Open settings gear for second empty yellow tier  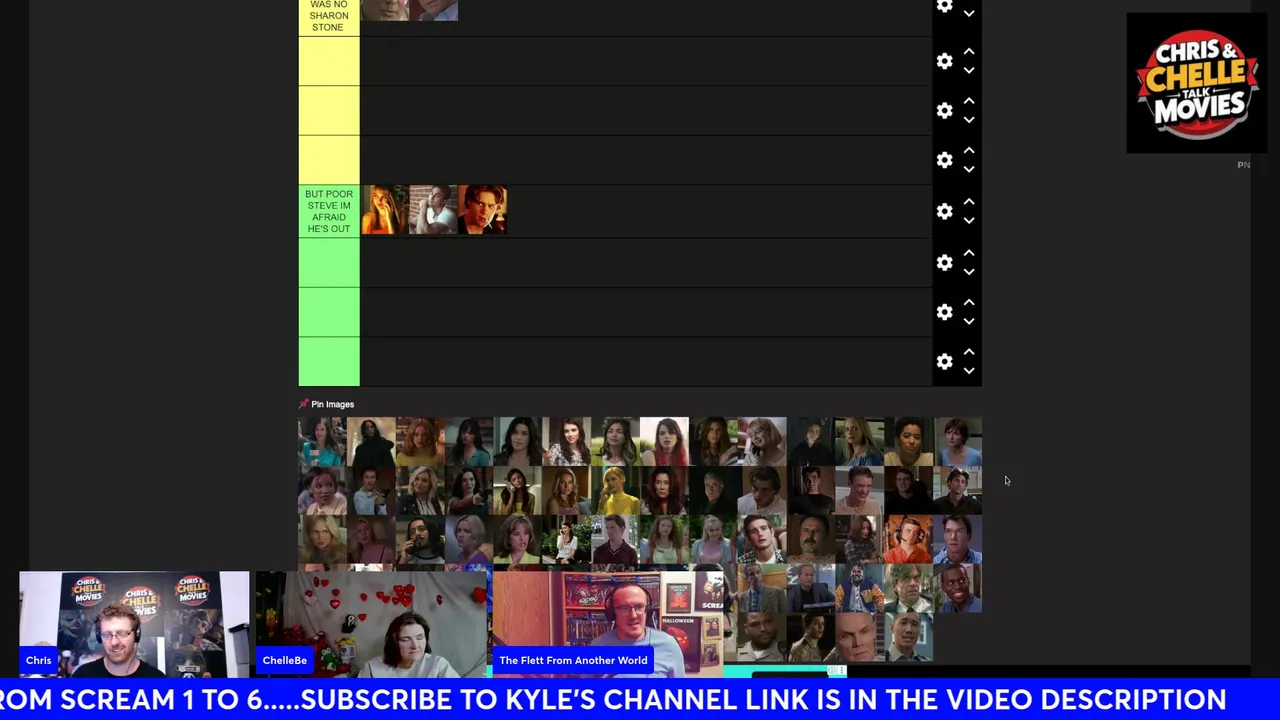[x=944, y=111]
